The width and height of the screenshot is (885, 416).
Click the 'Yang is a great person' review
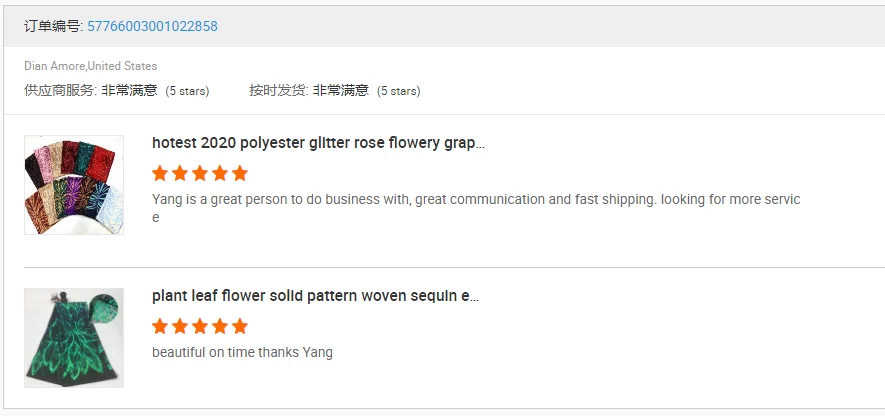[x=476, y=199]
